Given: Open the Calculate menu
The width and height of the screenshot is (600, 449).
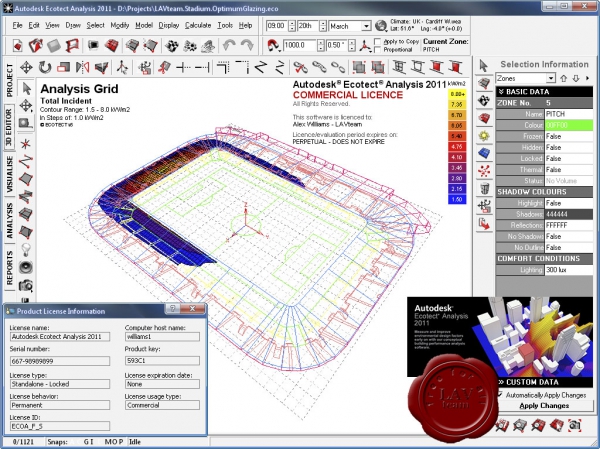Looking at the screenshot, I should [x=198, y=25].
